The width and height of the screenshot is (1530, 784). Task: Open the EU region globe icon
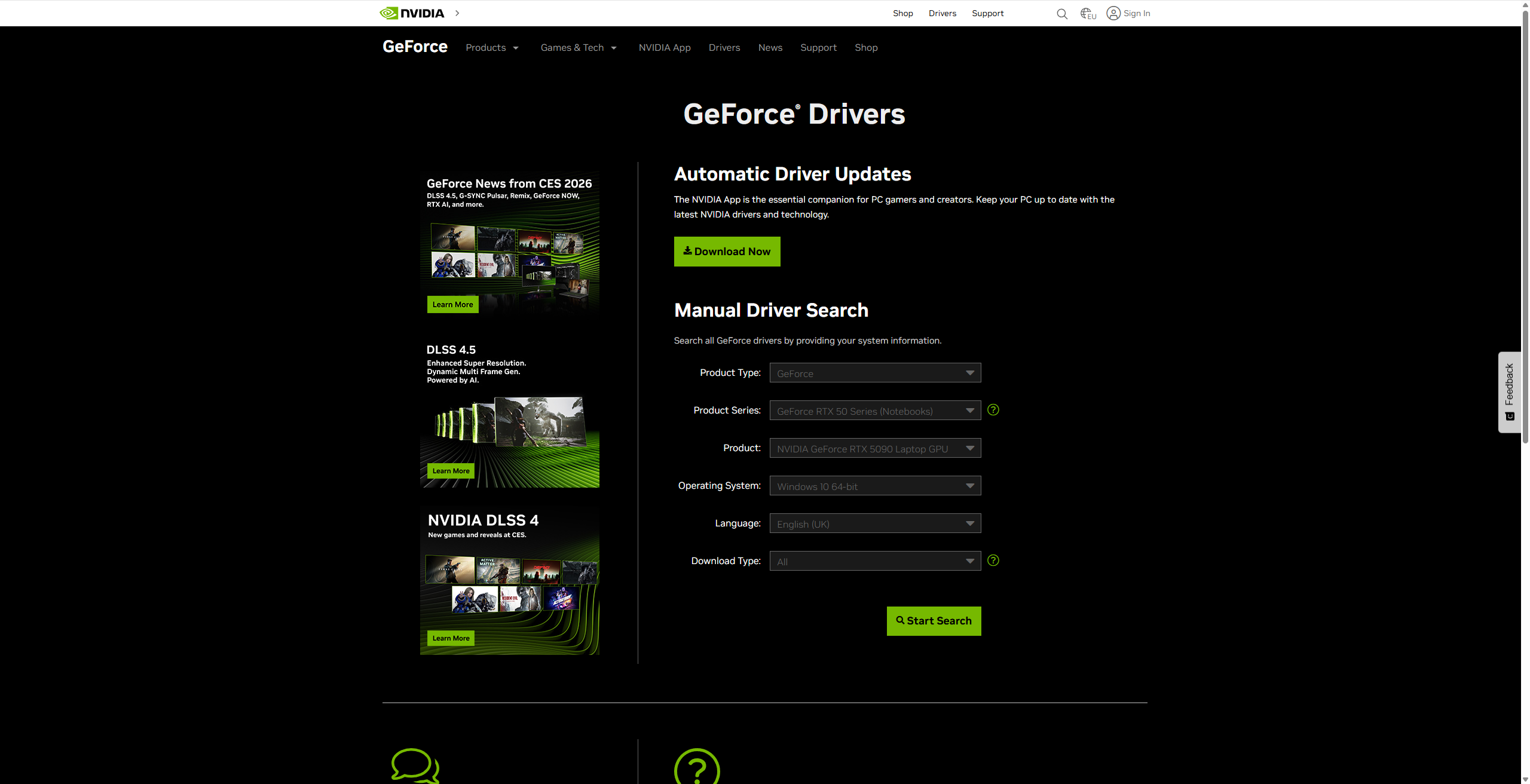pyautogui.click(x=1088, y=14)
